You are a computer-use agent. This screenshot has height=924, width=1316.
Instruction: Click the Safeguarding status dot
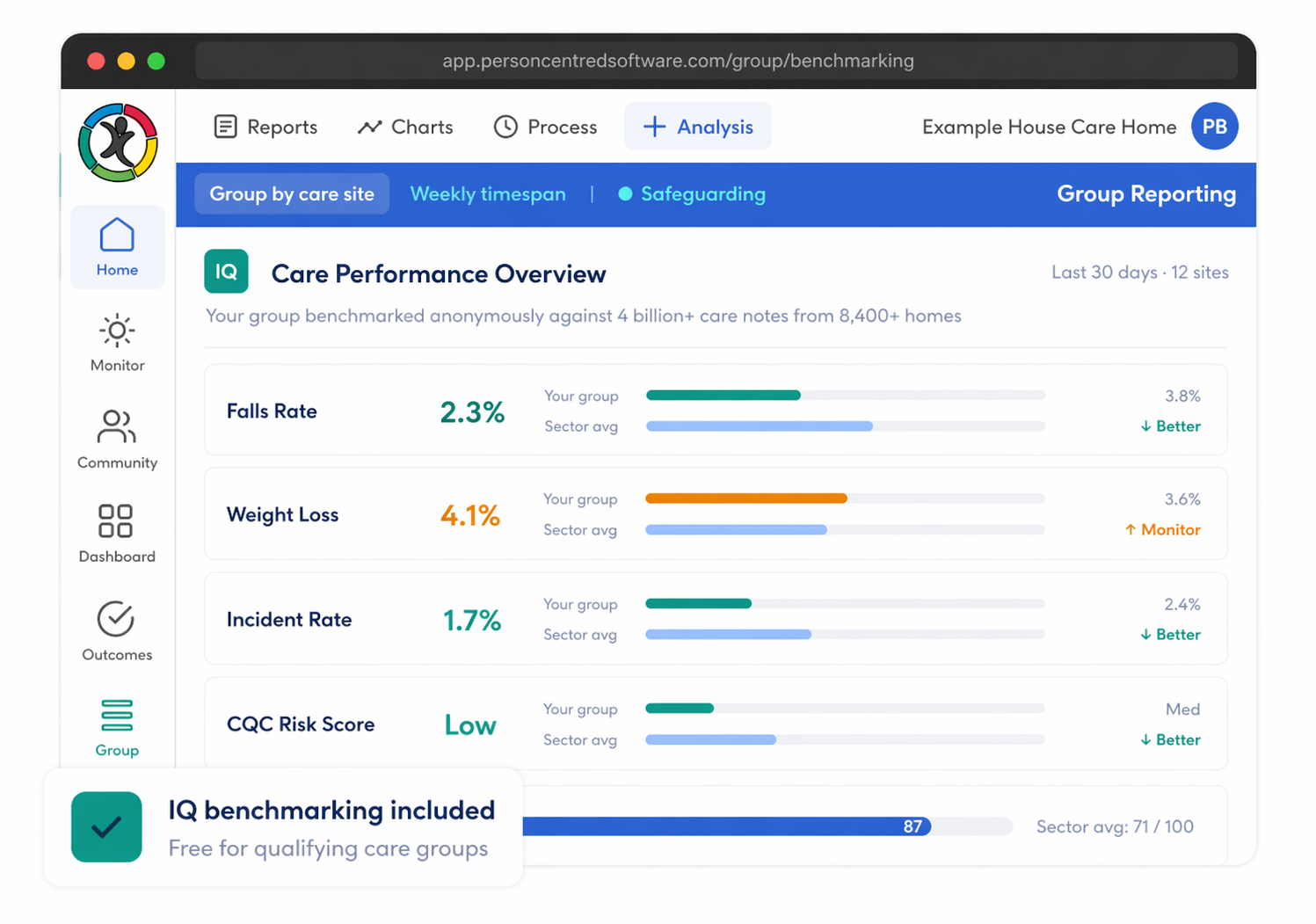[x=625, y=194]
